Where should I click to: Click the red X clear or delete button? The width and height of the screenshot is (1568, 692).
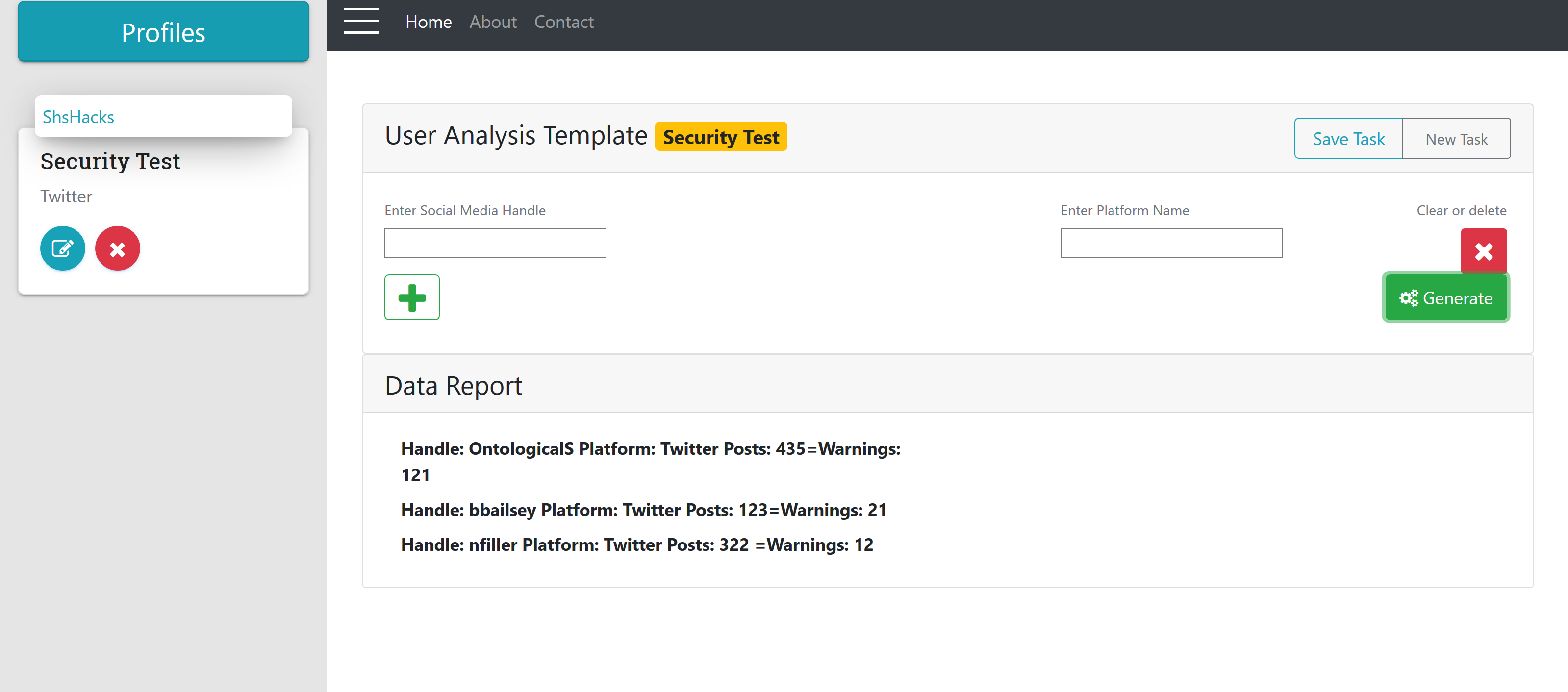click(x=1483, y=251)
